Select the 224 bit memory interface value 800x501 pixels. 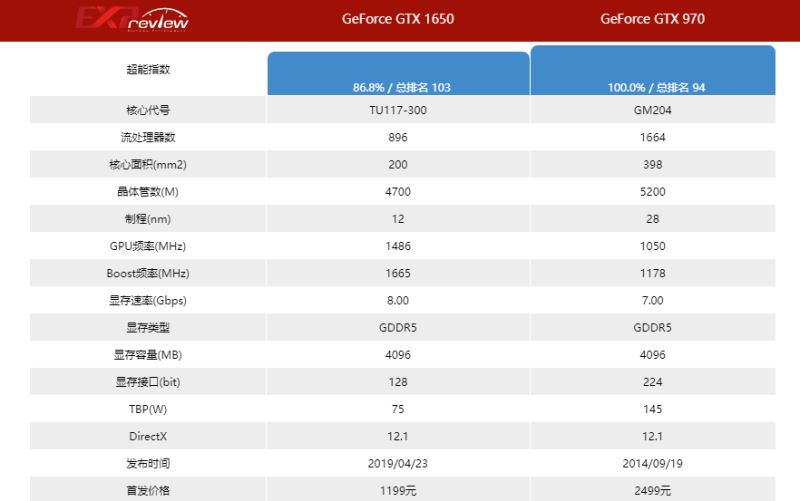653,382
